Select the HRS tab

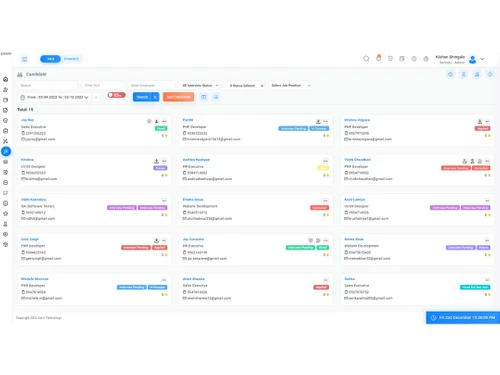coord(50,59)
